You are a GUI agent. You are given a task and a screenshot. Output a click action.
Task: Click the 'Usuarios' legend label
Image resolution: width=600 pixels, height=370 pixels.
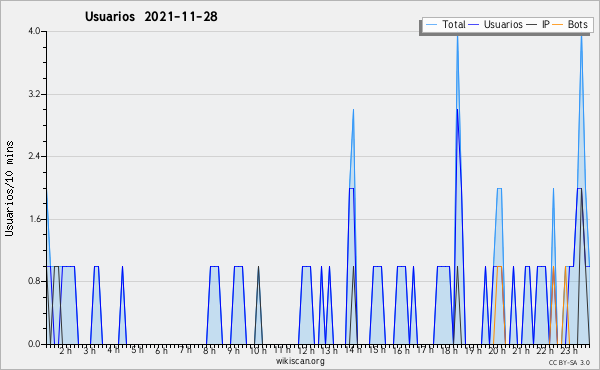[503, 24]
